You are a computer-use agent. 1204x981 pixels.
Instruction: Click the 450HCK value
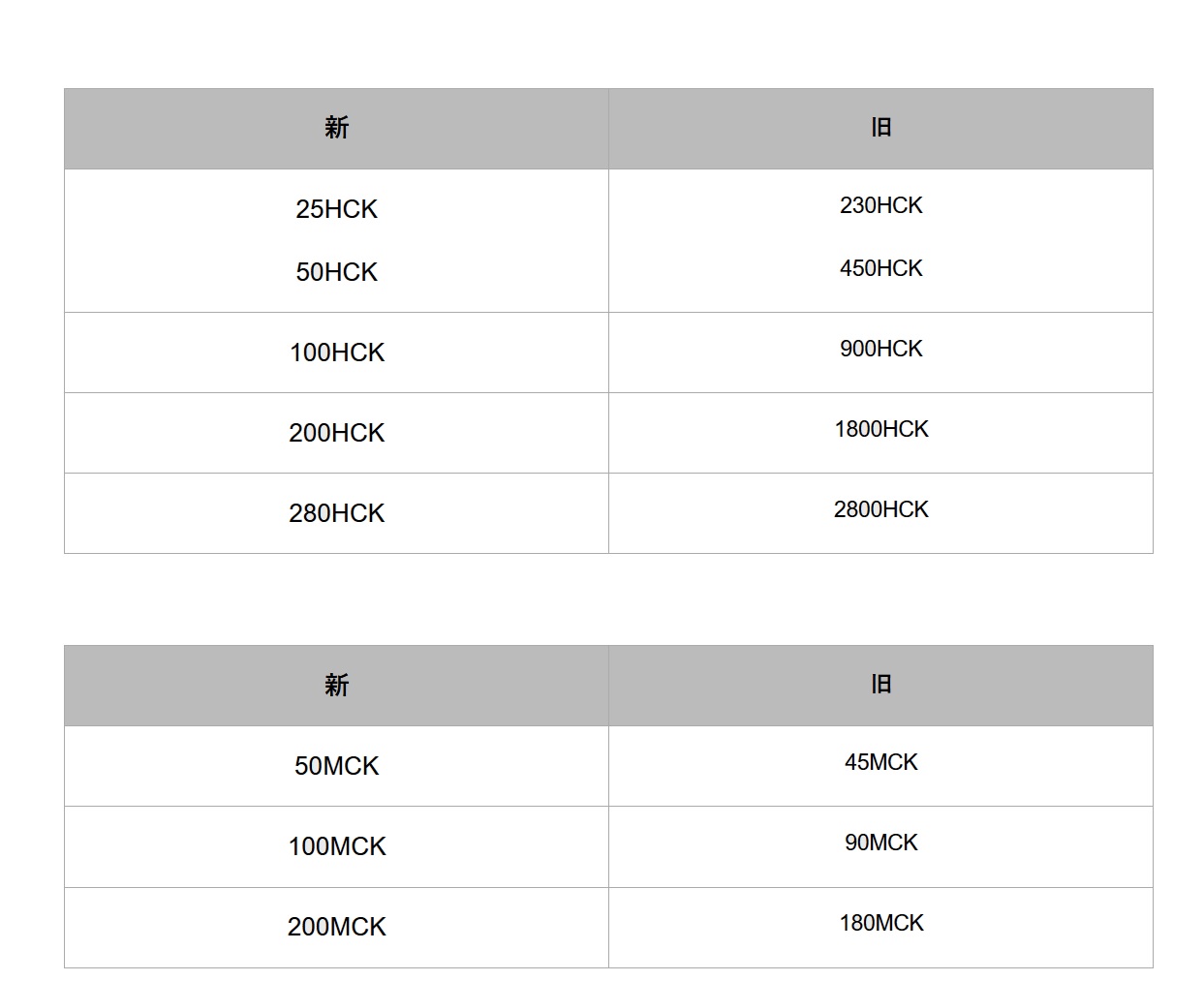pos(880,268)
